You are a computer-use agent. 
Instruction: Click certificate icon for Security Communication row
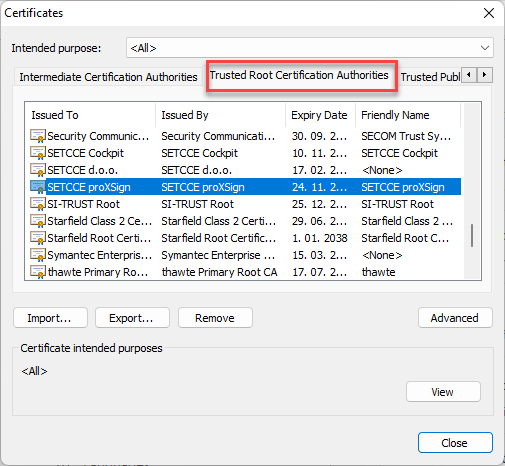pyautogui.click(x=38, y=136)
